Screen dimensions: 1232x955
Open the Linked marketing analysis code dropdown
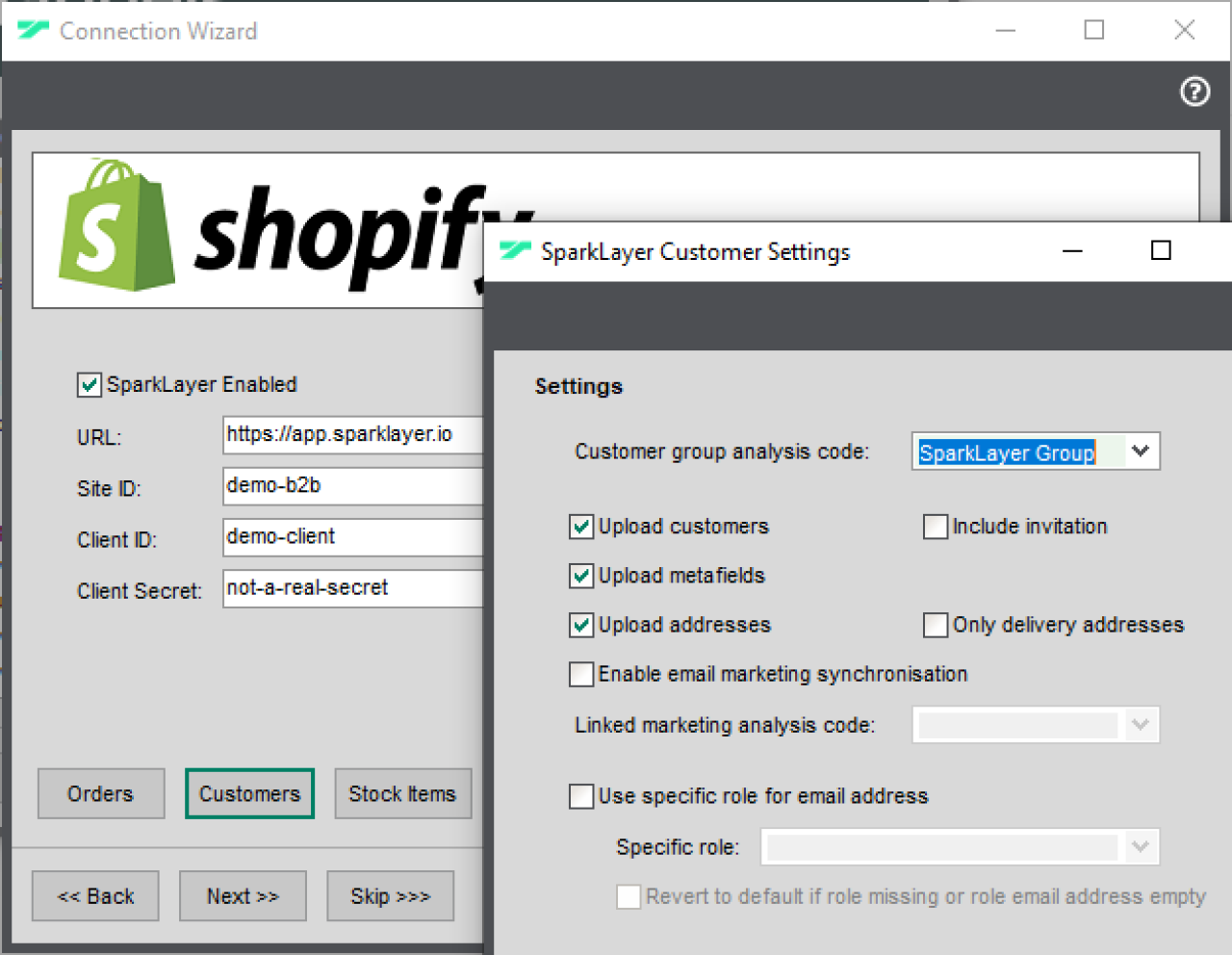pos(1036,725)
